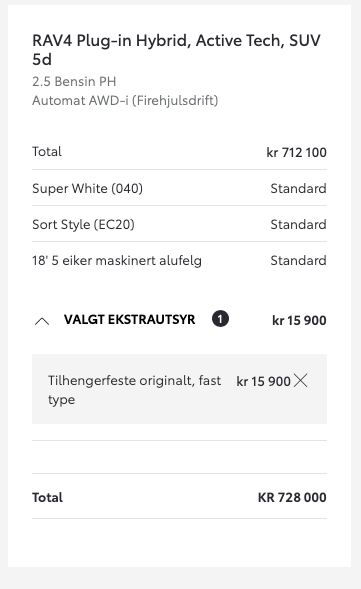This screenshot has height=589, width=361.
Task: Select the Sort Style (EC20) row
Action: 179,224
